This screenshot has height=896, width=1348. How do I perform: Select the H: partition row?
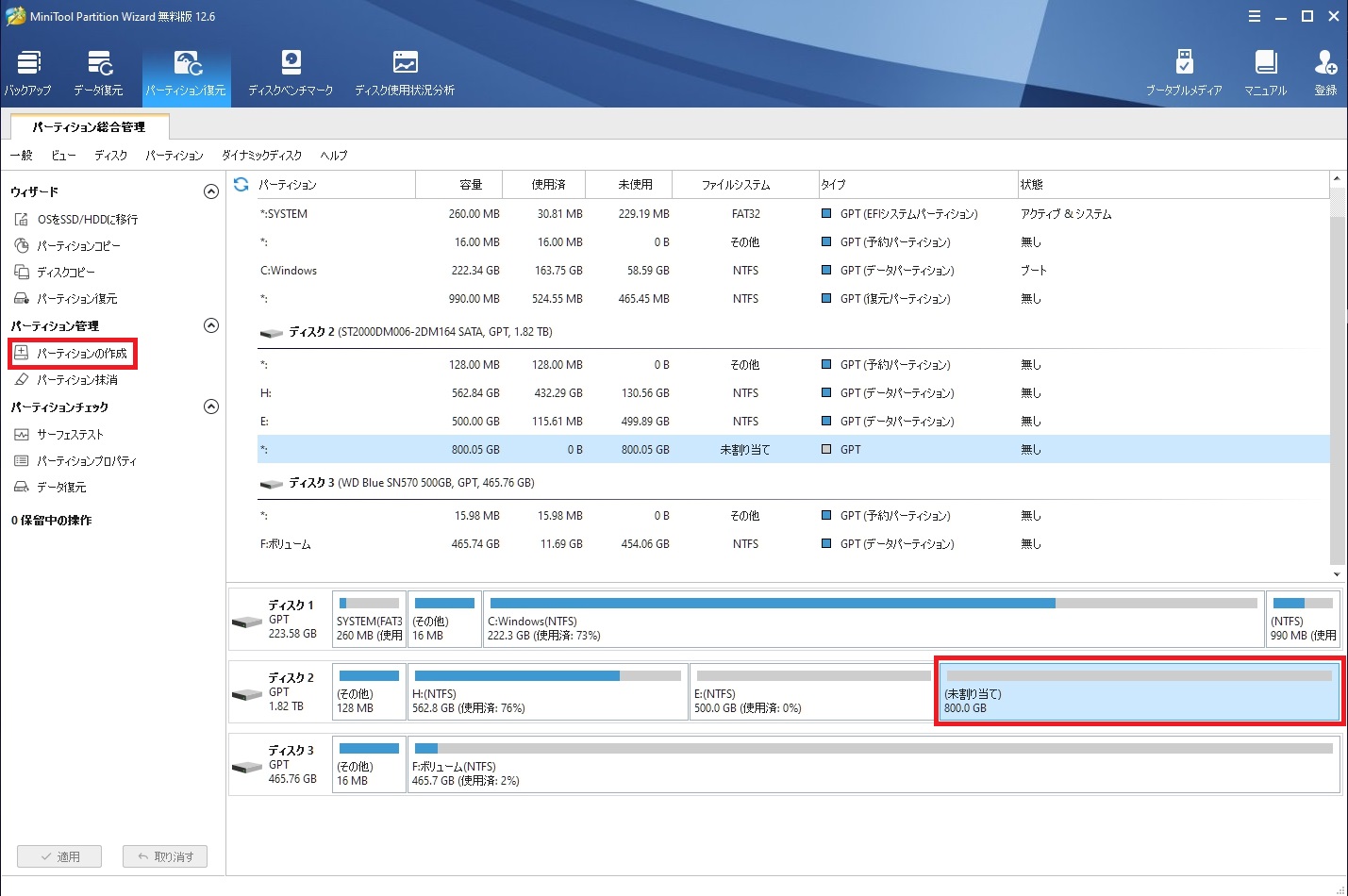(x=792, y=393)
